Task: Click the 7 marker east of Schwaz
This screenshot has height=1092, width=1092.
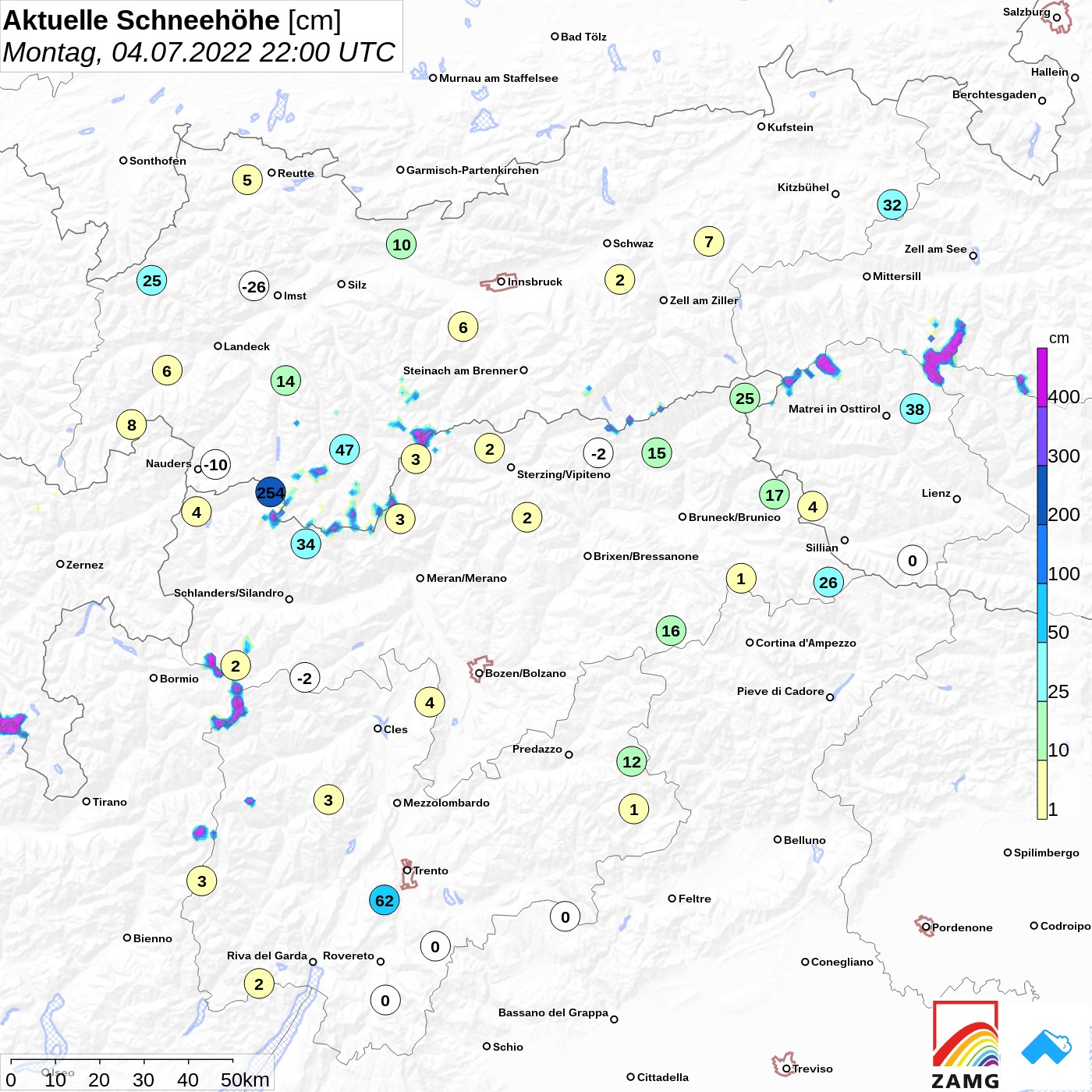Action: click(709, 241)
